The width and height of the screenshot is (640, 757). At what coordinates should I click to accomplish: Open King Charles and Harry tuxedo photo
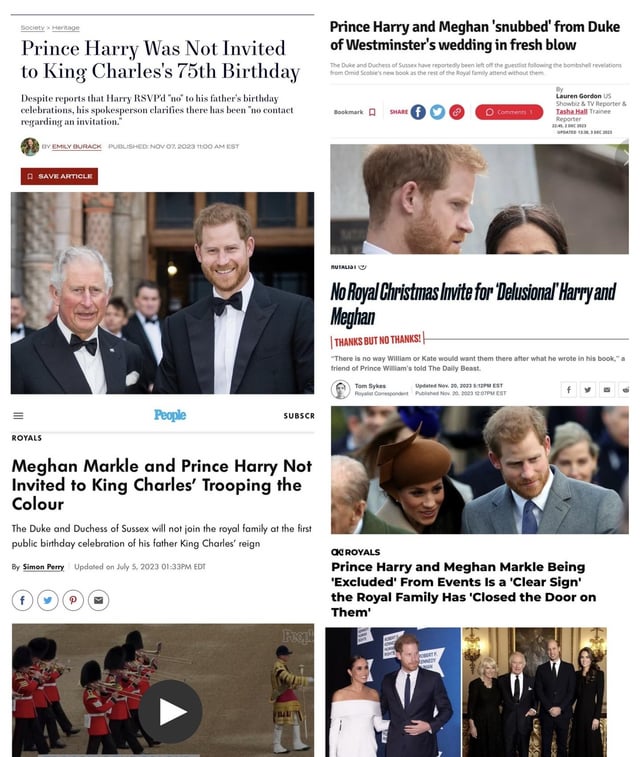[x=162, y=293]
